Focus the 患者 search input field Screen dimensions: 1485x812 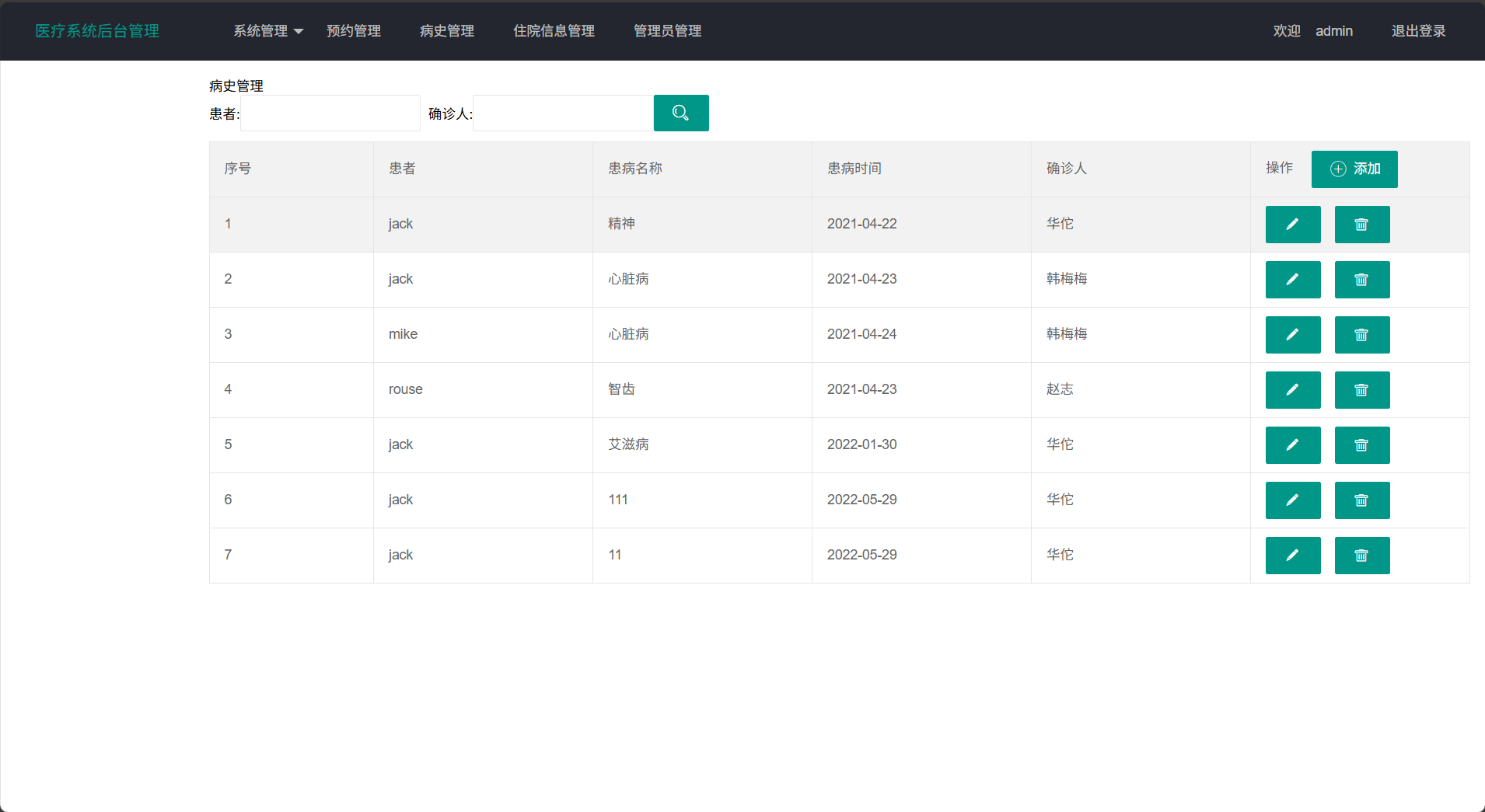[330, 113]
